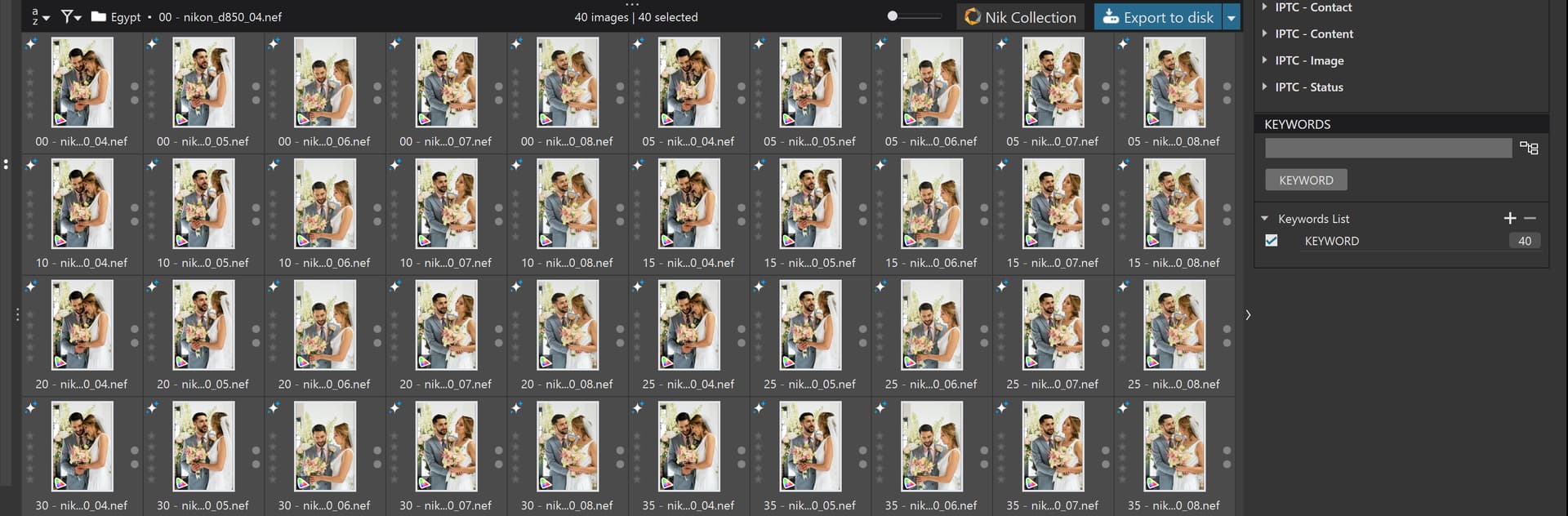Toggle the lower status dot on 05 - nik...0_08.nef
1568x516 pixels.
coord(1227,100)
